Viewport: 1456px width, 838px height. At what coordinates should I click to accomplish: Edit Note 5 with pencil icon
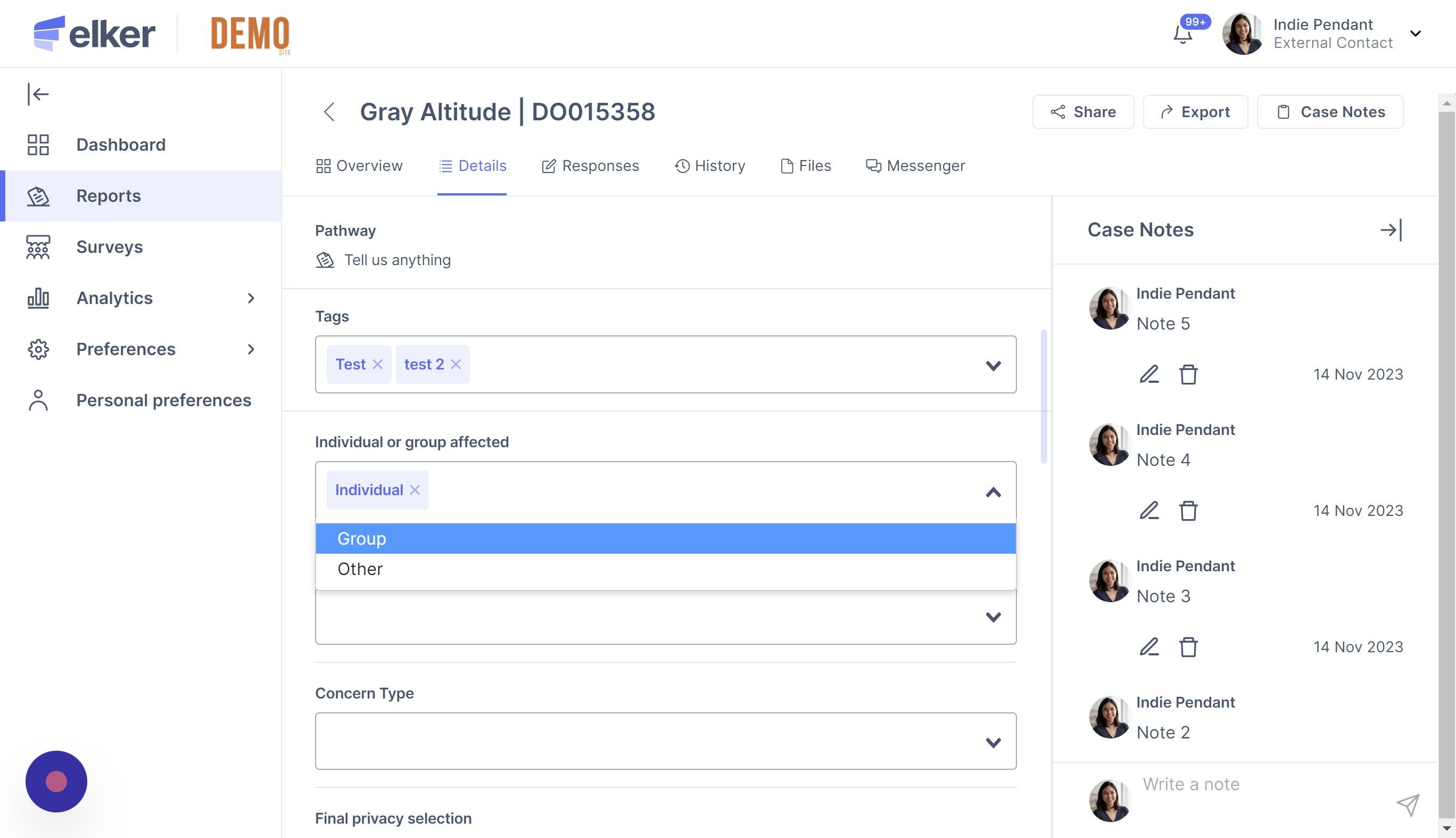(x=1149, y=374)
